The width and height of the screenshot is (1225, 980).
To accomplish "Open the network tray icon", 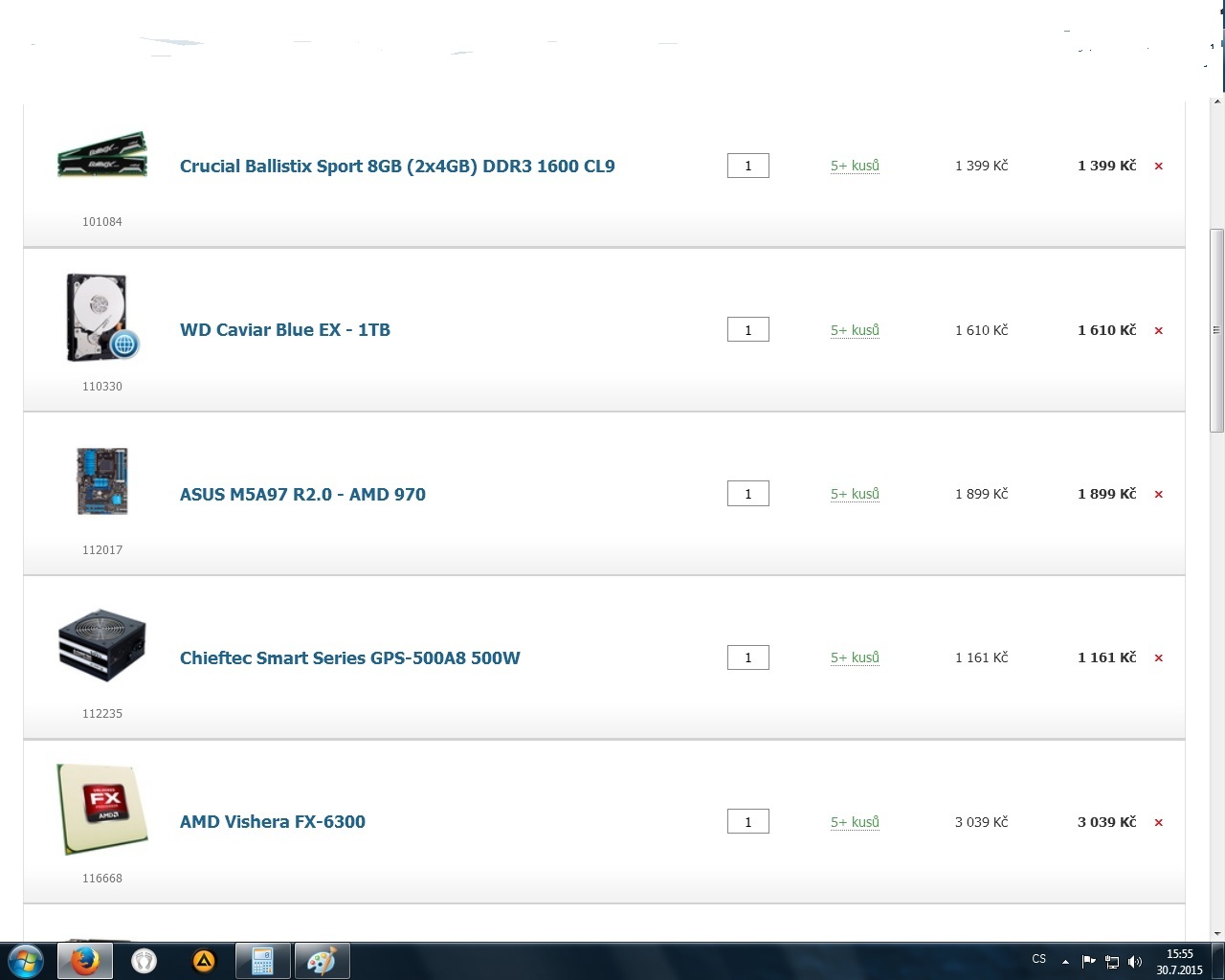I will [x=1112, y=961].
